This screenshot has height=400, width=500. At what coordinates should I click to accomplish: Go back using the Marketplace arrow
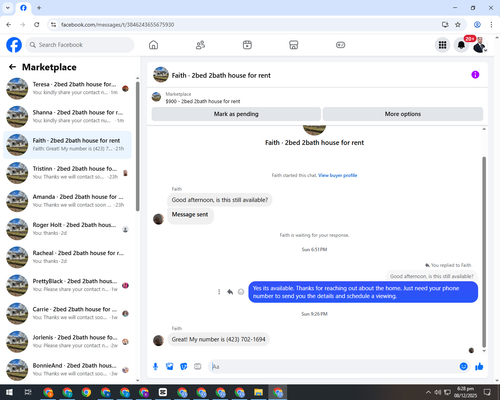click(x=12, y=67)
